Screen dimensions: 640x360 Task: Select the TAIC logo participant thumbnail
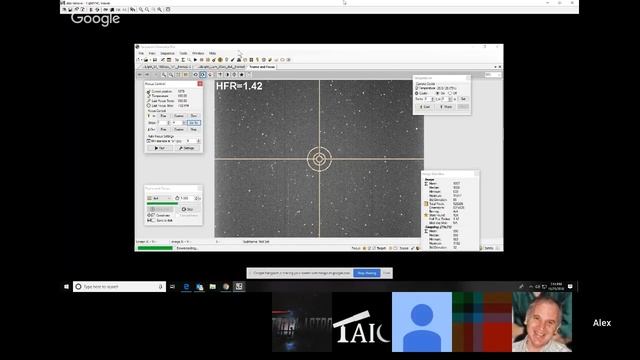click(x=362, y=322)
